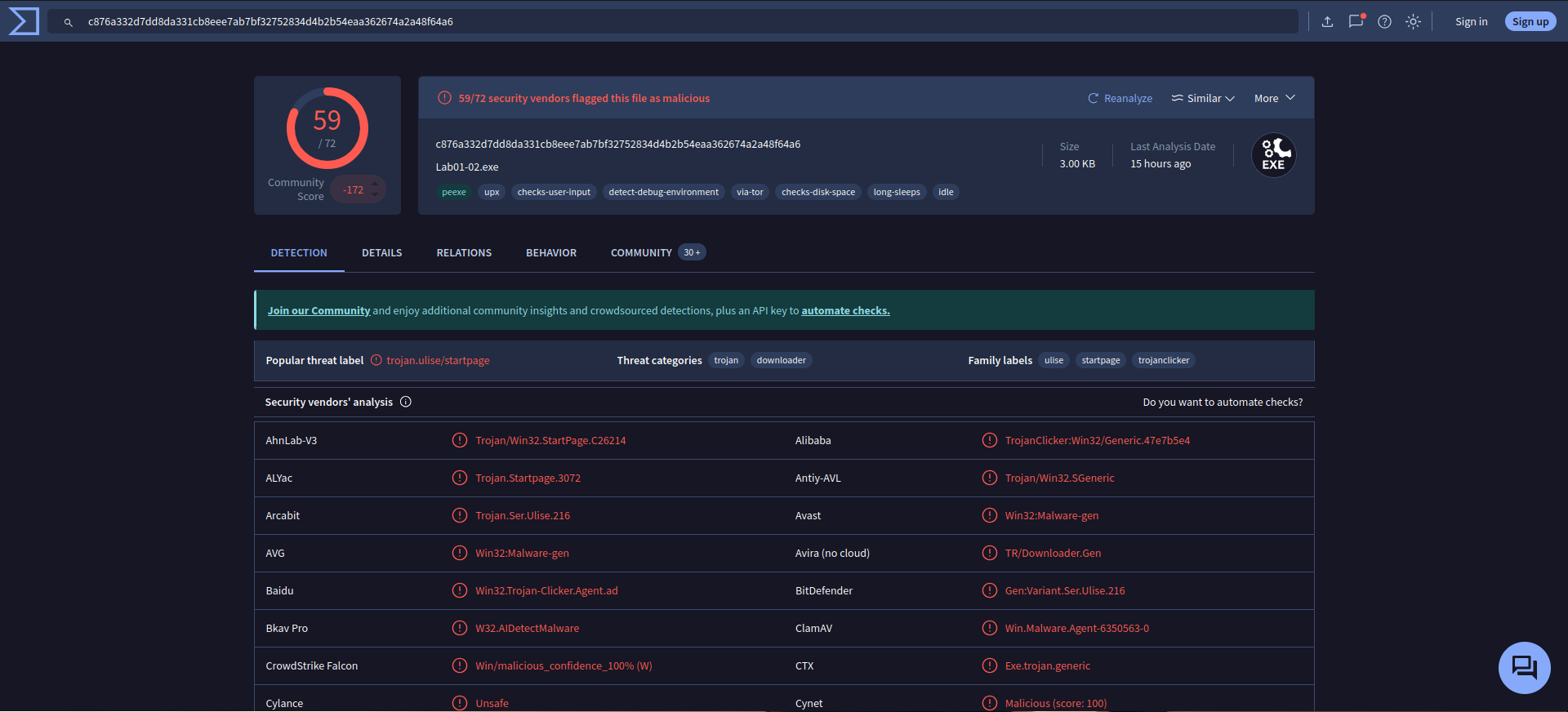
Task: Click the warning icon in the Bkav Pro row
Action: (x=460, y=628)
